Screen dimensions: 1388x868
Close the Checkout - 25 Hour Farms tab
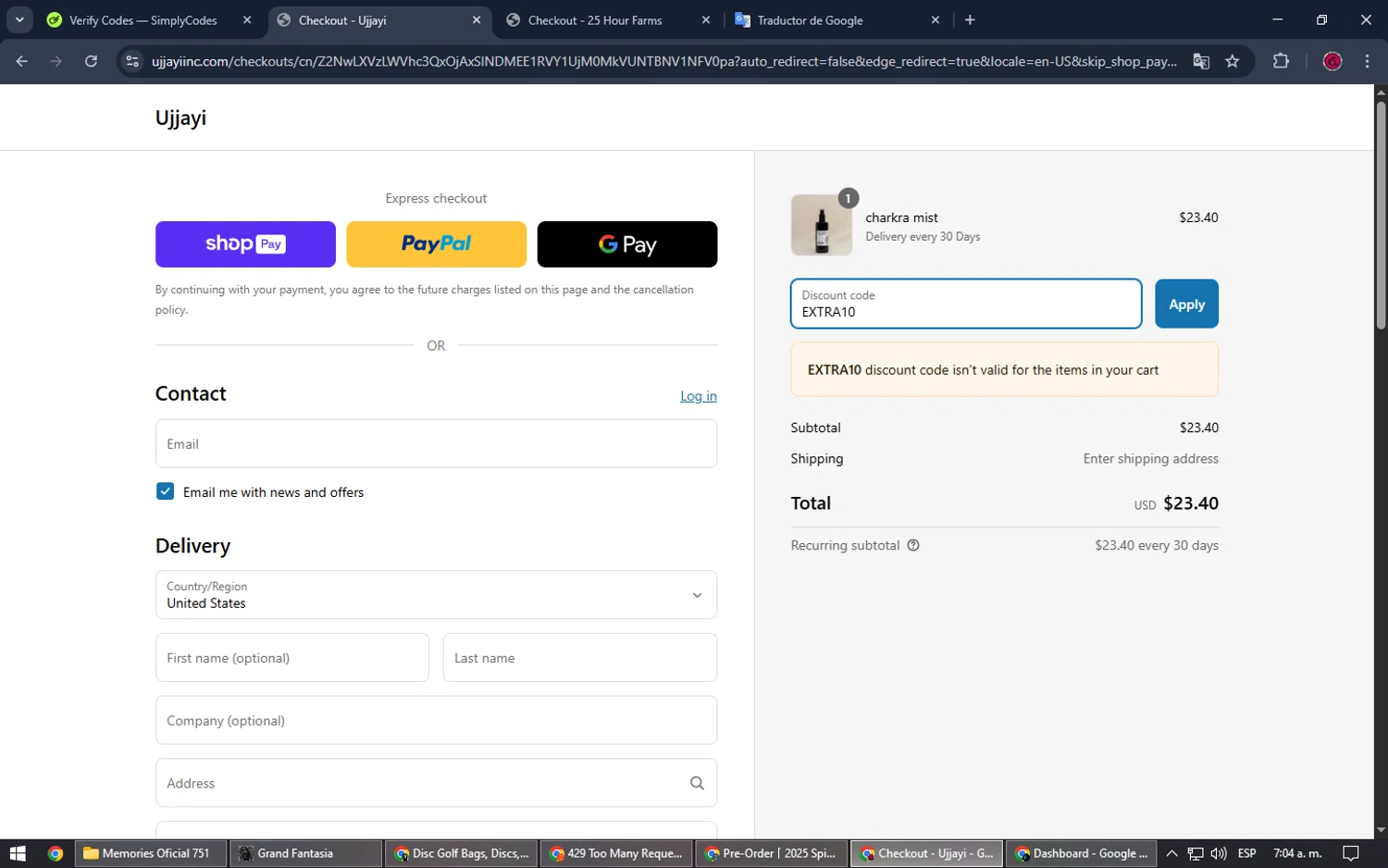pyautogui.click(x=706, y=19)
